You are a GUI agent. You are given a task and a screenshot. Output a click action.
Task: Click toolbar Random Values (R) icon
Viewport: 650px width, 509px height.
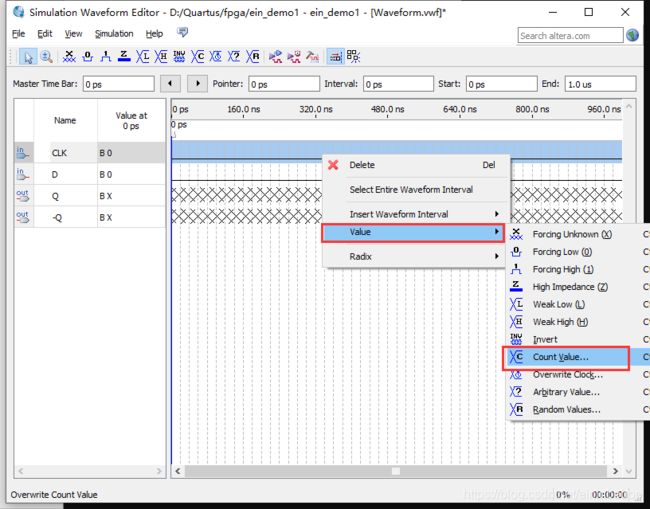253,57
